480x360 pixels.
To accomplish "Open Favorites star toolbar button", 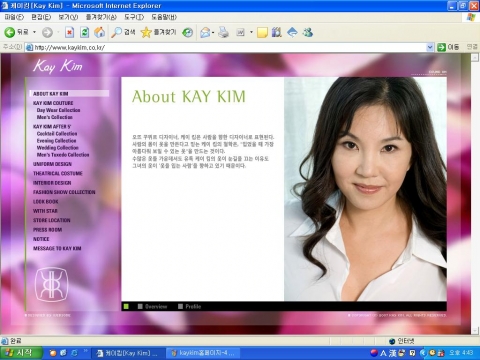I will pyautogui.click(x=146, y=32).
